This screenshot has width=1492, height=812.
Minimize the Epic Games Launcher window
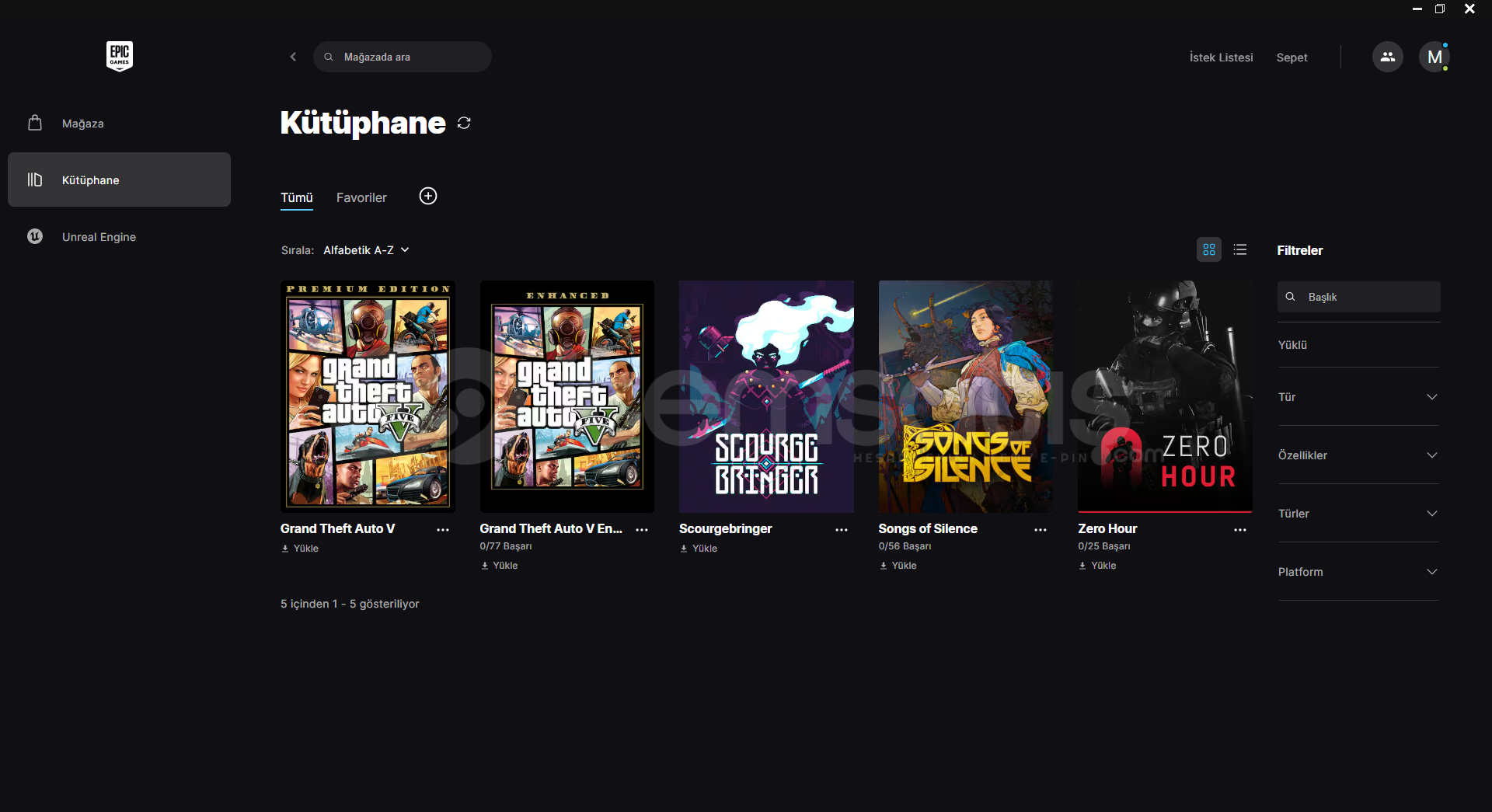point(1417,9)
